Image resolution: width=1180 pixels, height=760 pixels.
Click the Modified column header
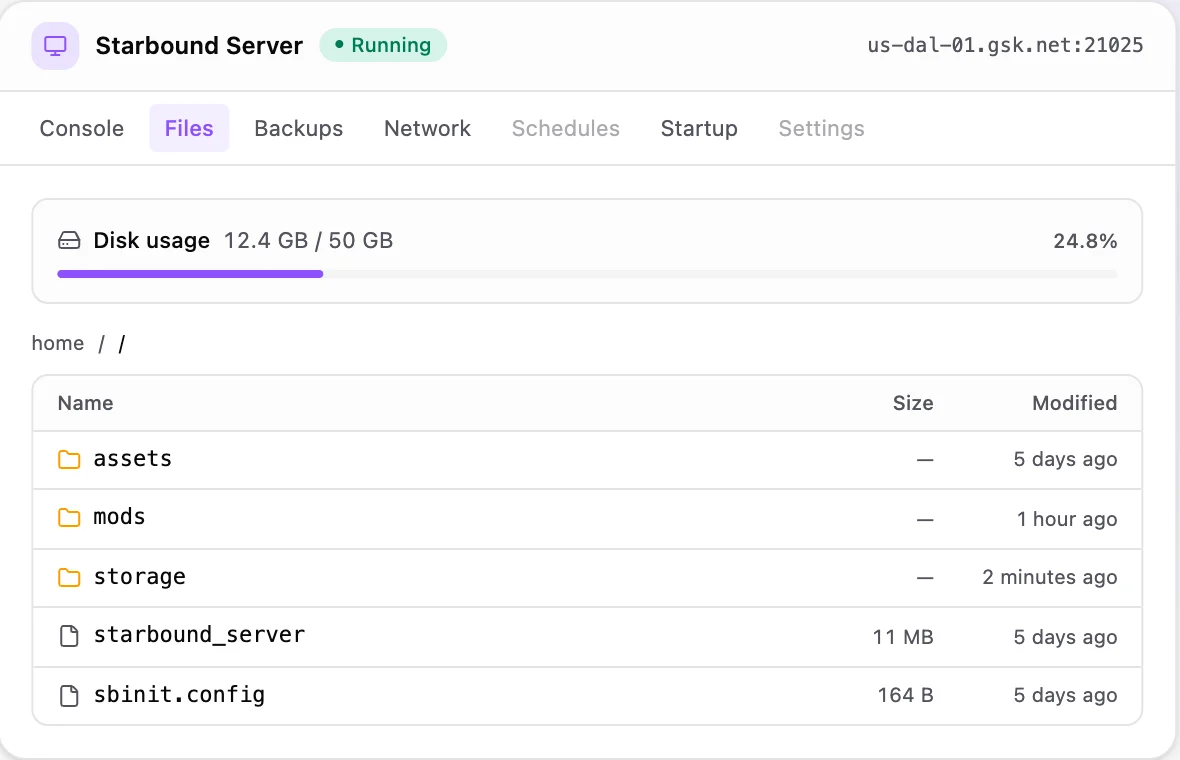[1074, 403]
